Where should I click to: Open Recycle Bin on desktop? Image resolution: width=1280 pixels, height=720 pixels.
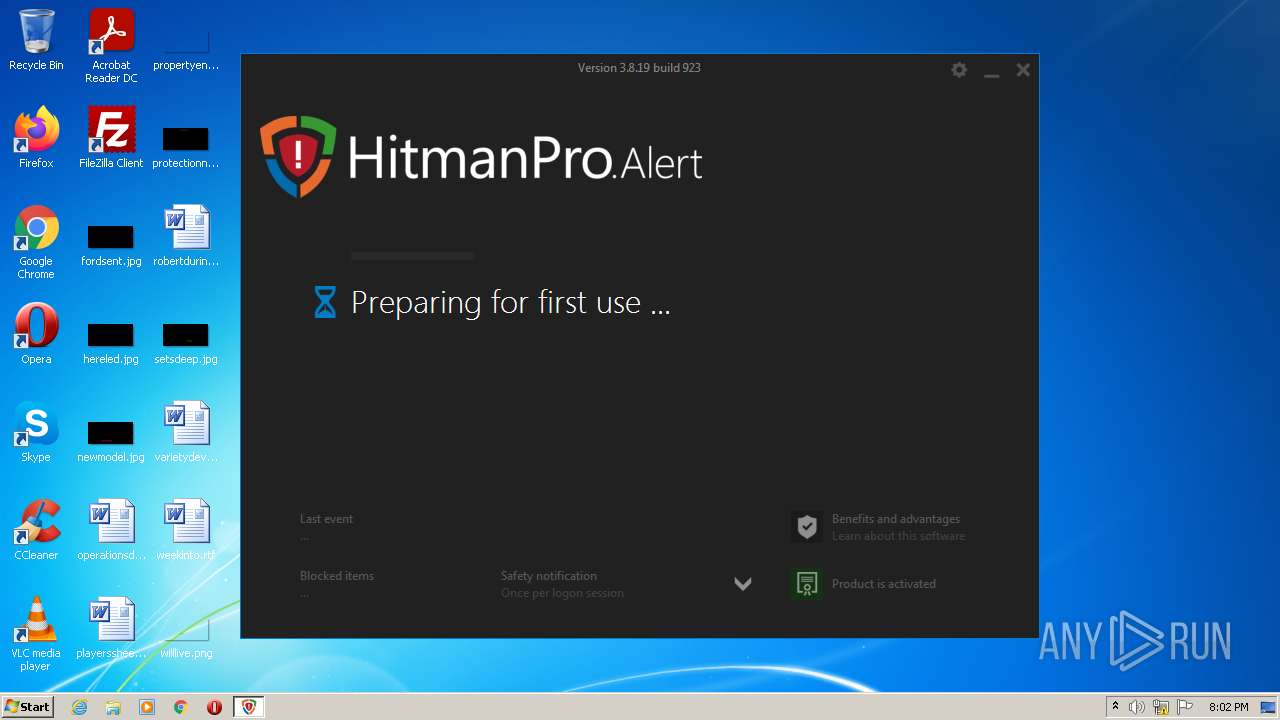tap(36, 40)
